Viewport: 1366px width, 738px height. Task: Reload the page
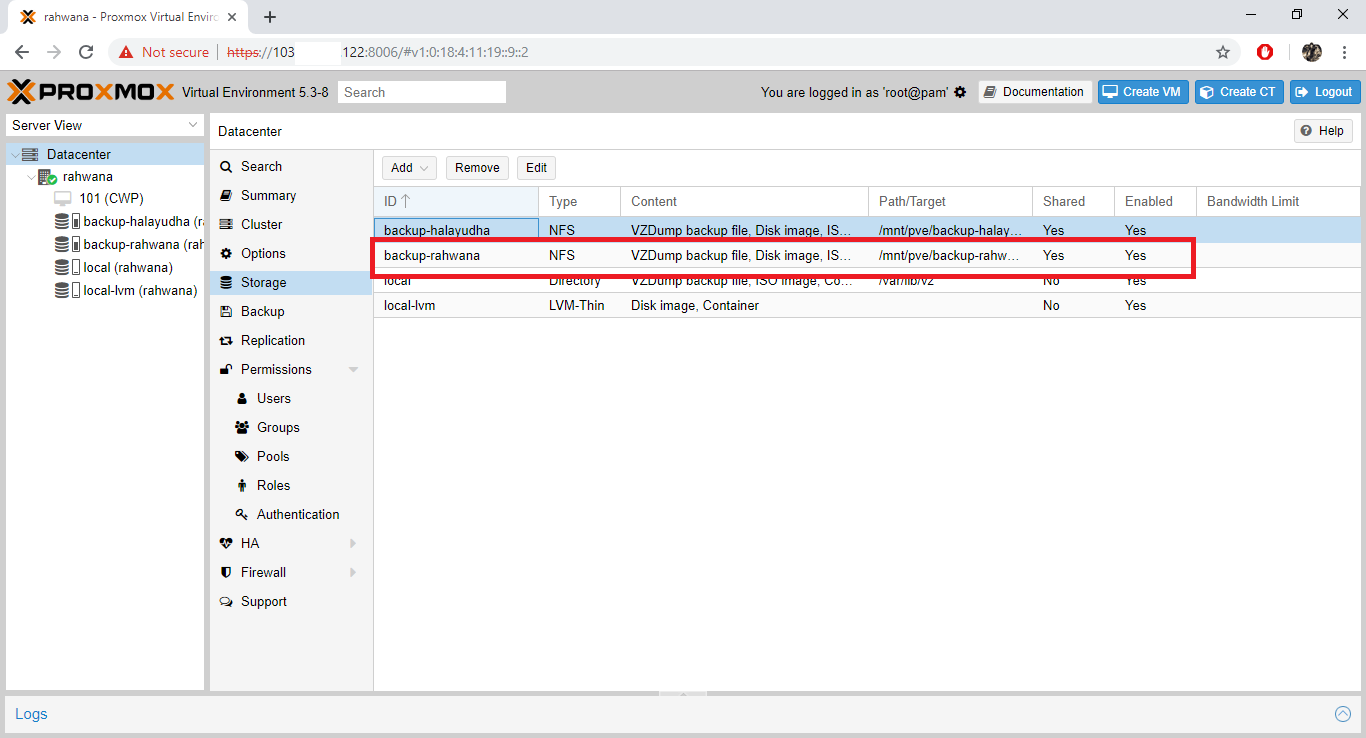86,52
